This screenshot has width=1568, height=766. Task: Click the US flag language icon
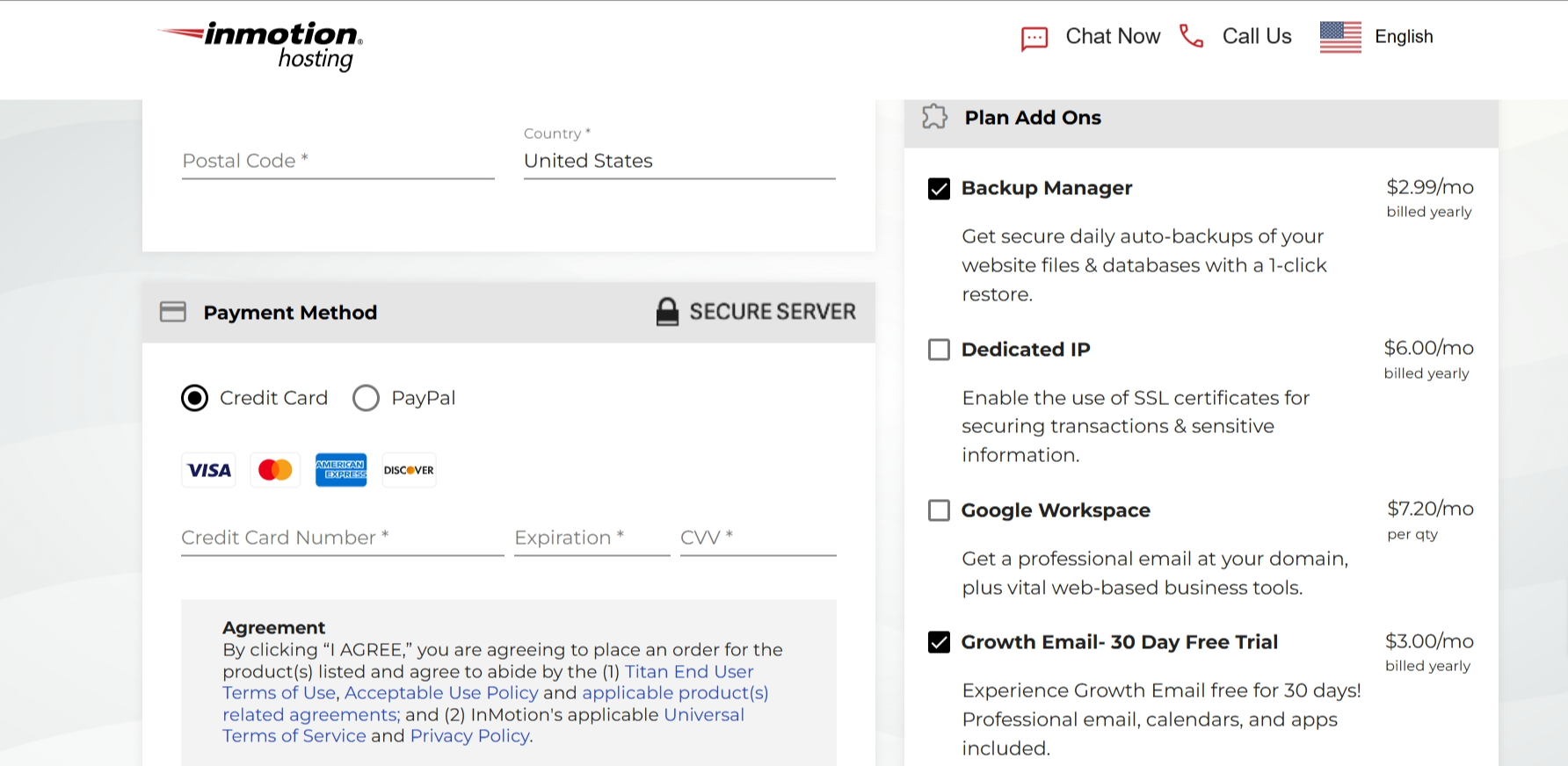pos(1340,37)
